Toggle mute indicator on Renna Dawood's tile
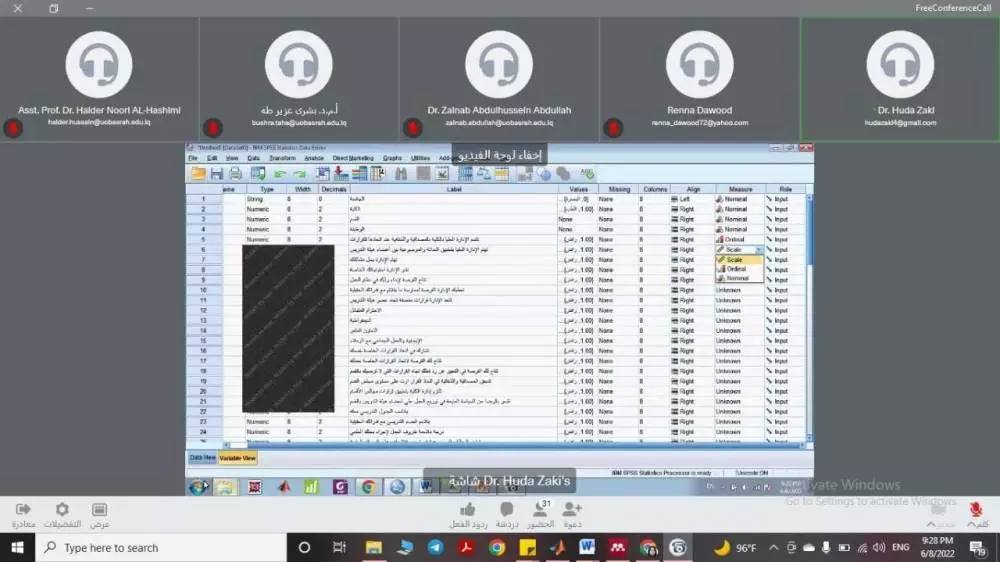 613,128
